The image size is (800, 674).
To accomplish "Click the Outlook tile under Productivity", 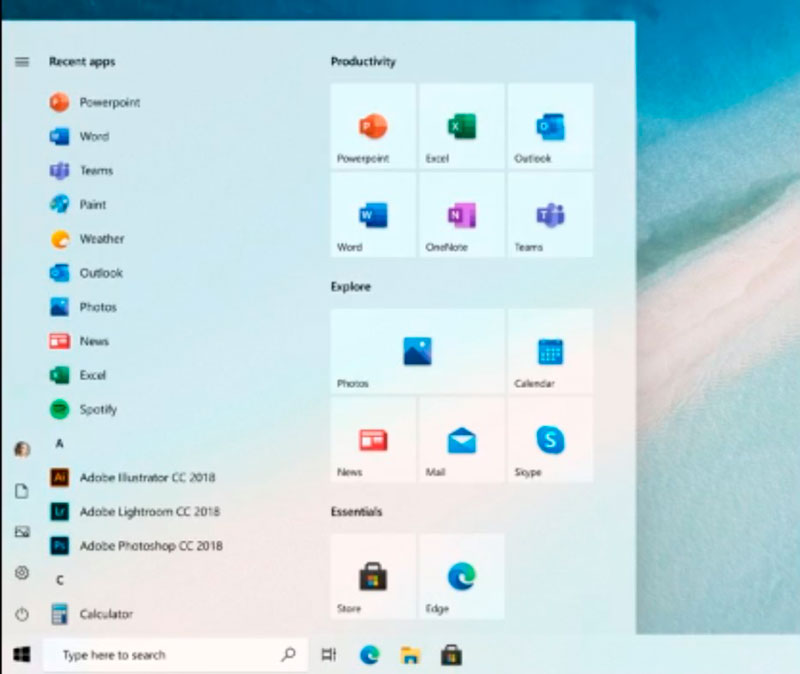I will coord(551,126).
